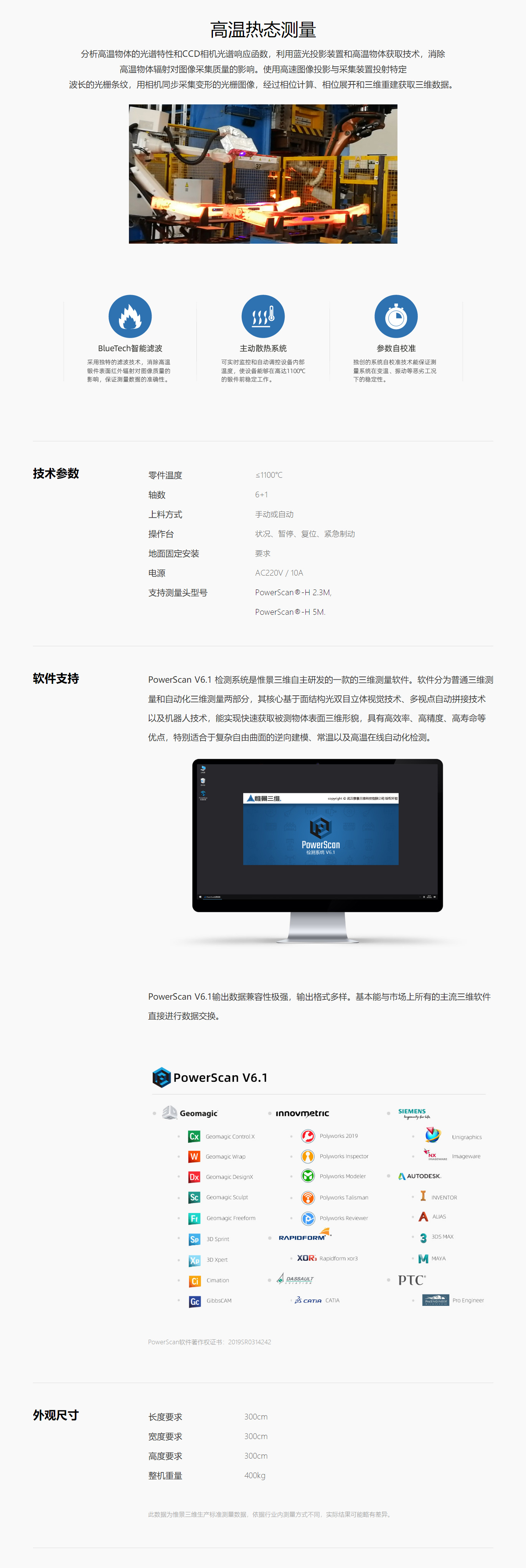This screenshot has height=1568, width=526.
Task: Click the PowerScan®-H 5M model text
Action: pyautogui.click(x=290, y=612)
